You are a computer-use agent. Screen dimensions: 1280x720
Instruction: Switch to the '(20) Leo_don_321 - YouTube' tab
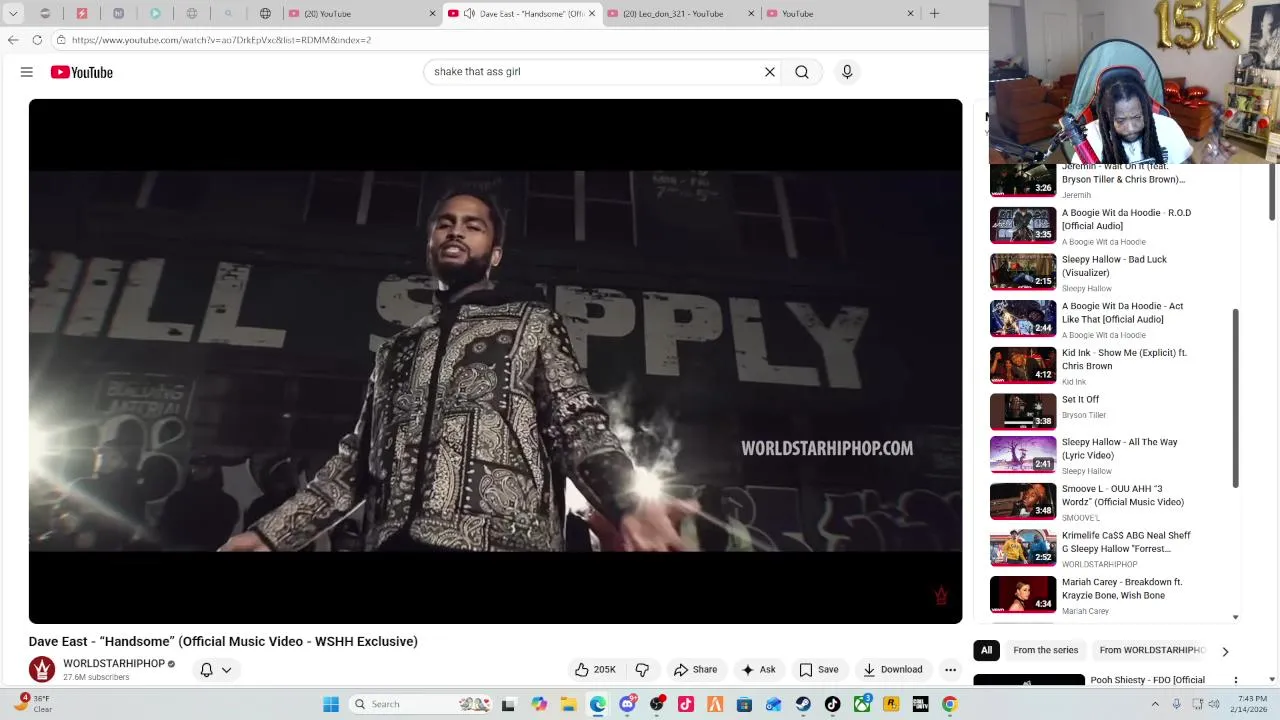coord(680,14)
